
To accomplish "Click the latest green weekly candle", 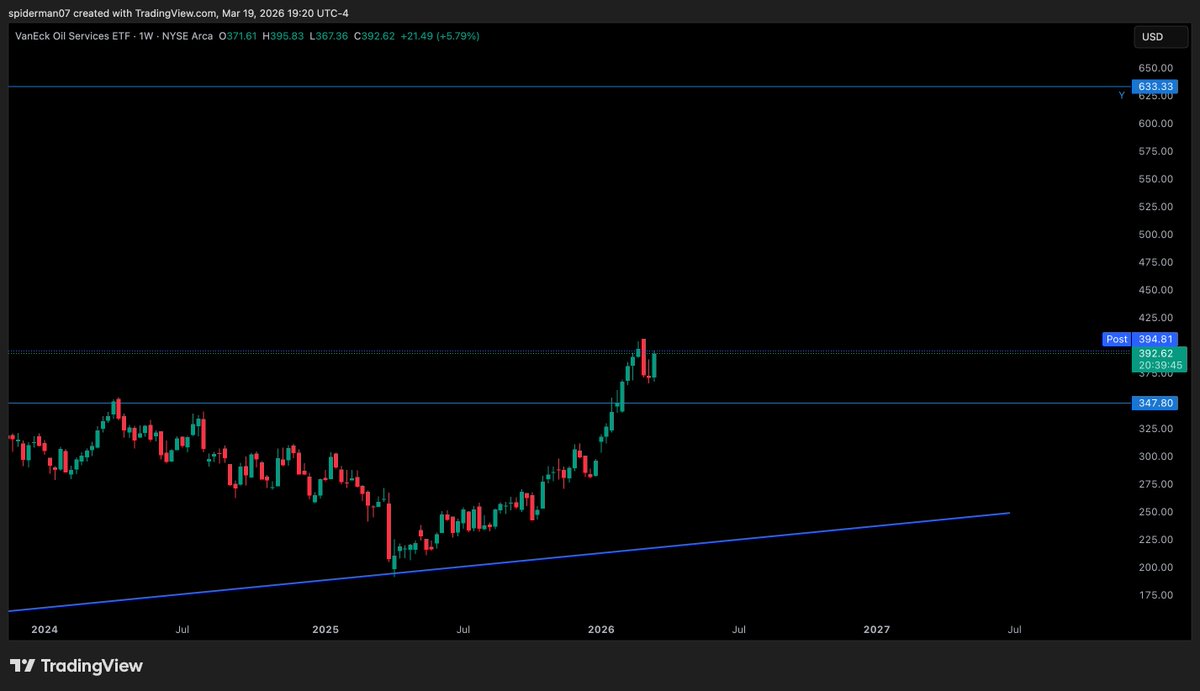I will coord(654,366).
